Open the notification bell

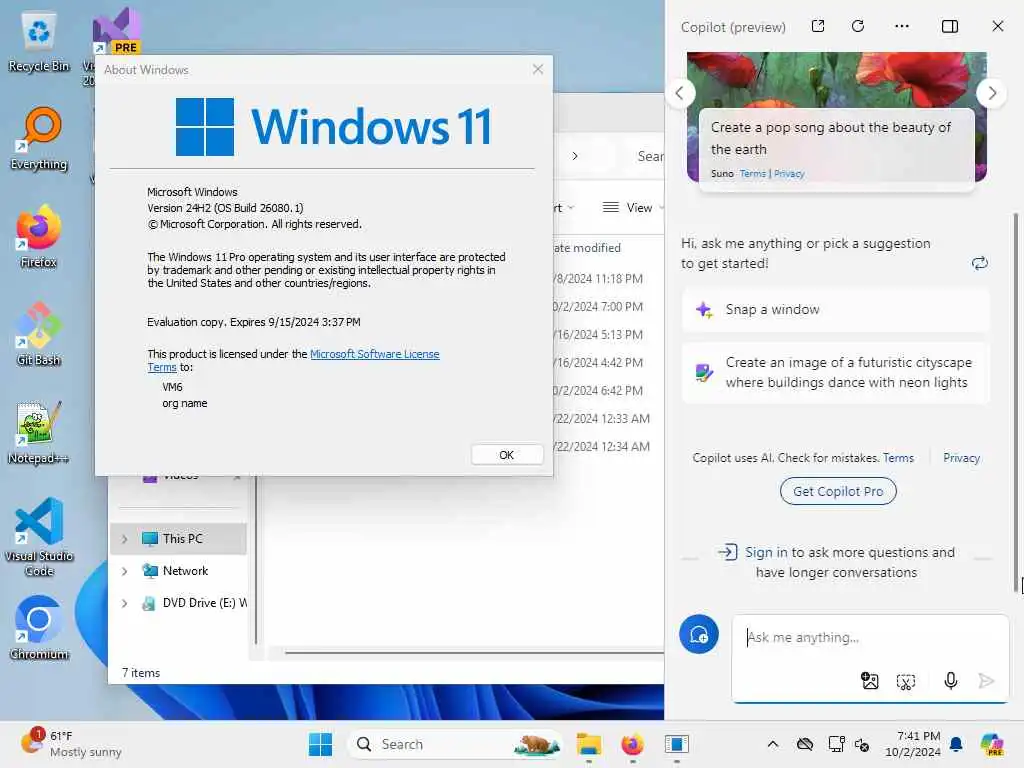tap(956, 744)
